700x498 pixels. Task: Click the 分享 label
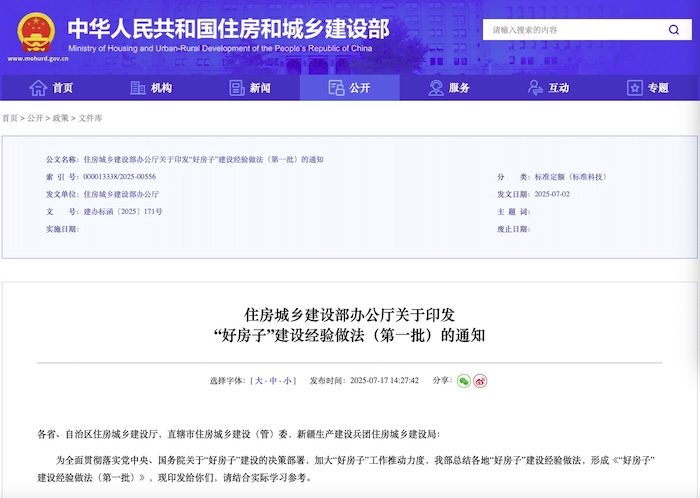click(442, 381)
